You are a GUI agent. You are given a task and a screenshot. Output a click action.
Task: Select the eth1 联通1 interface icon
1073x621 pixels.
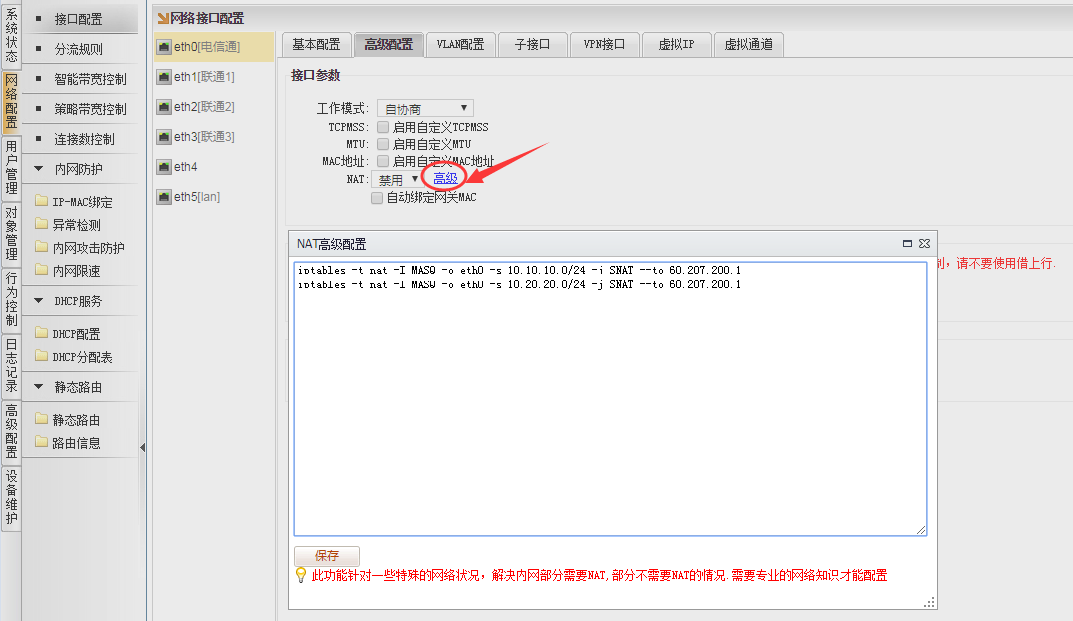pyautogui.click(x=164, y=77)
